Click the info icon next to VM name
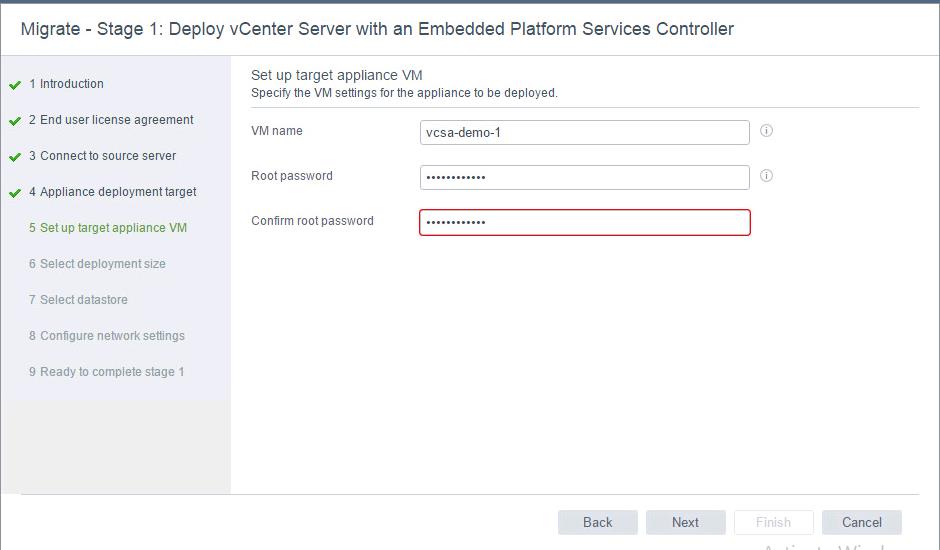Viewport: 940px width, 550px height. pyautogui.click(x=766, y=131)
